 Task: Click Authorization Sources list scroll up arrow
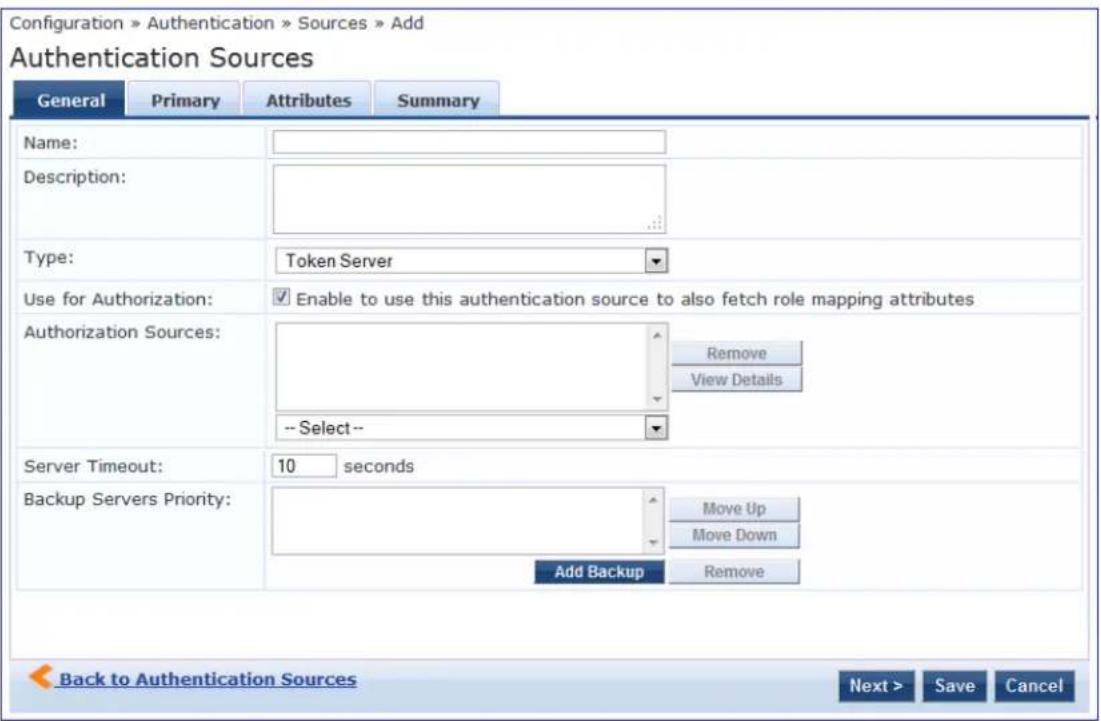click(657, 335)
